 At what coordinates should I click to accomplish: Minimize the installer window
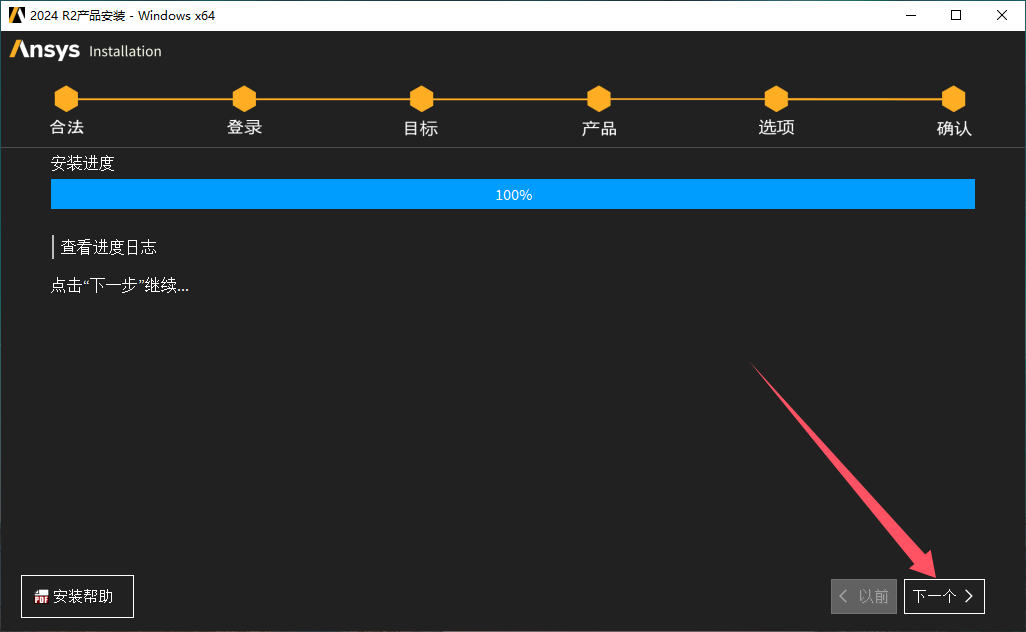point(911,15)
